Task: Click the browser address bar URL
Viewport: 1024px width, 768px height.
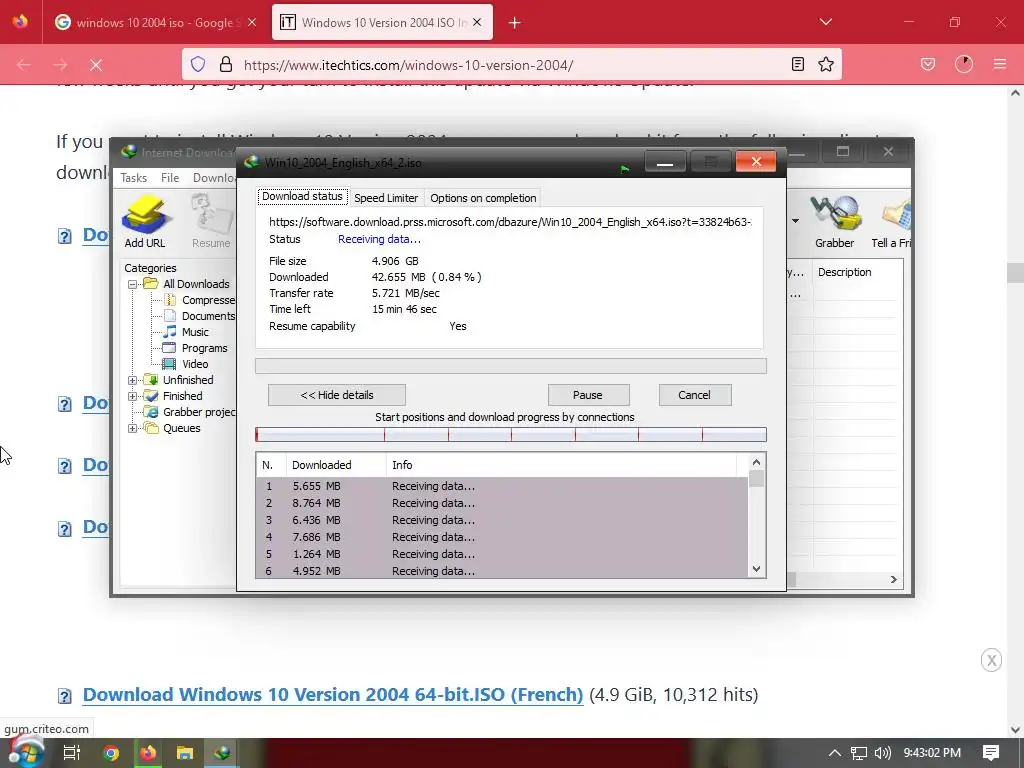Action: (408, 65)
